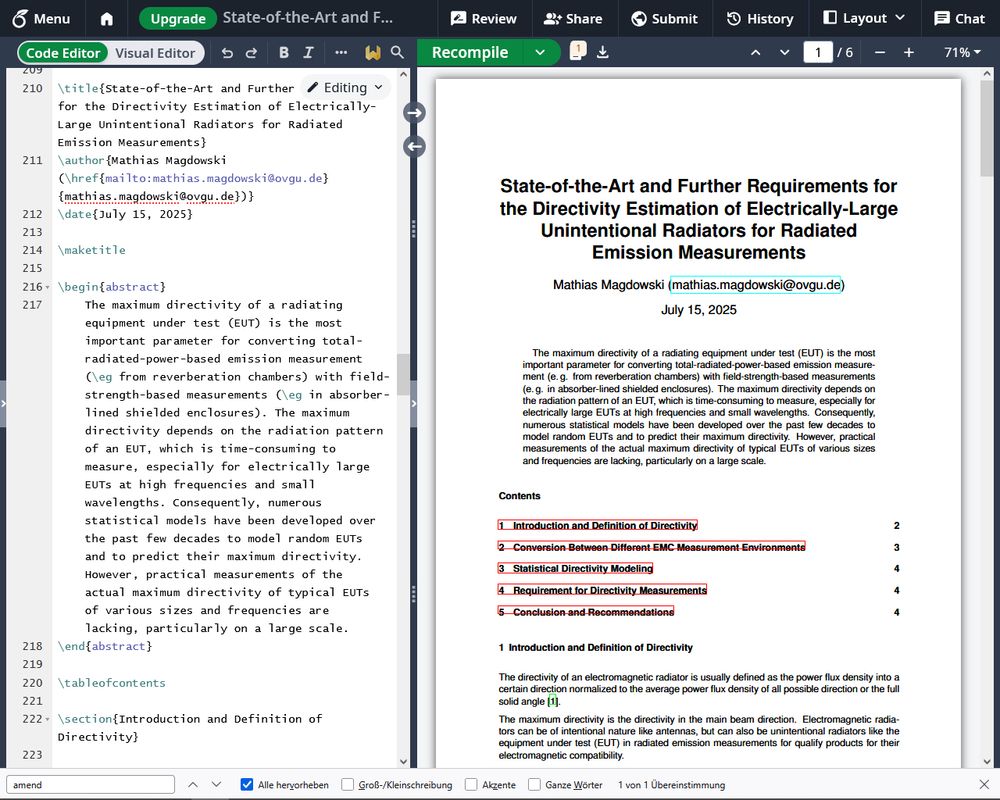The width and height of the screenshot is (1000, 800).
Task: Open the Chat panel
Action: pos(960,19)
